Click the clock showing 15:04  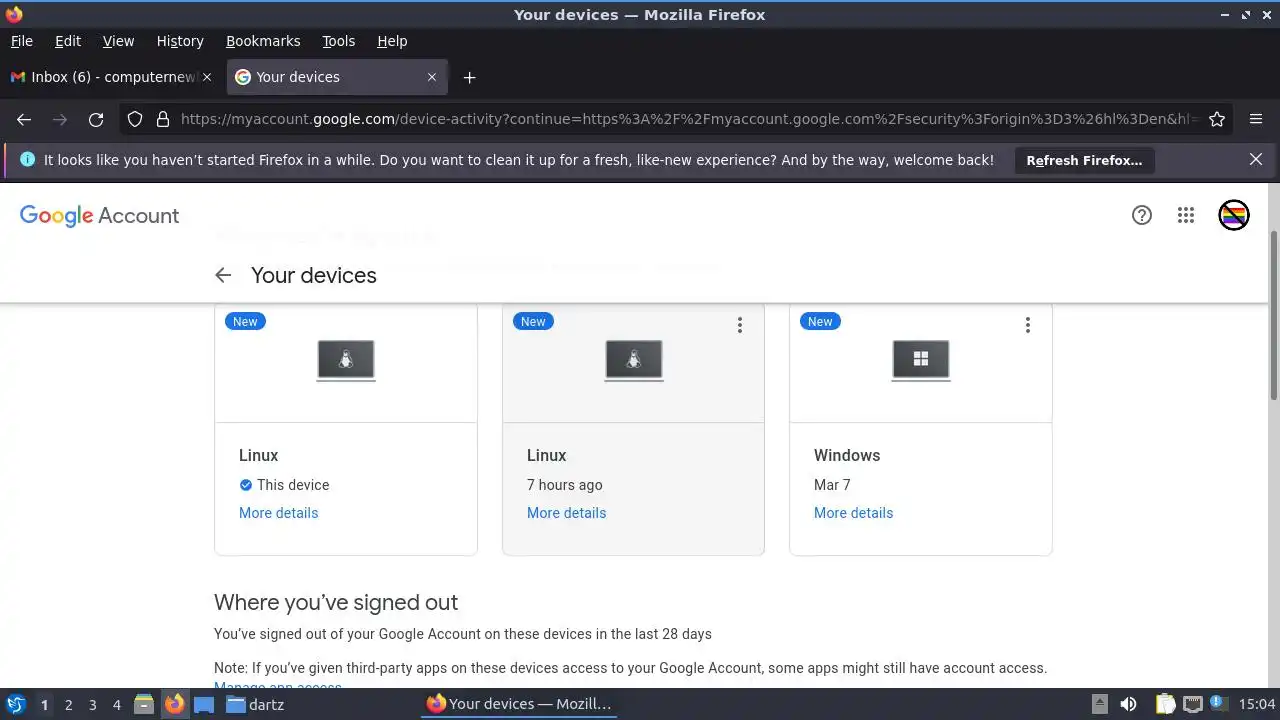coord(1257,704)
